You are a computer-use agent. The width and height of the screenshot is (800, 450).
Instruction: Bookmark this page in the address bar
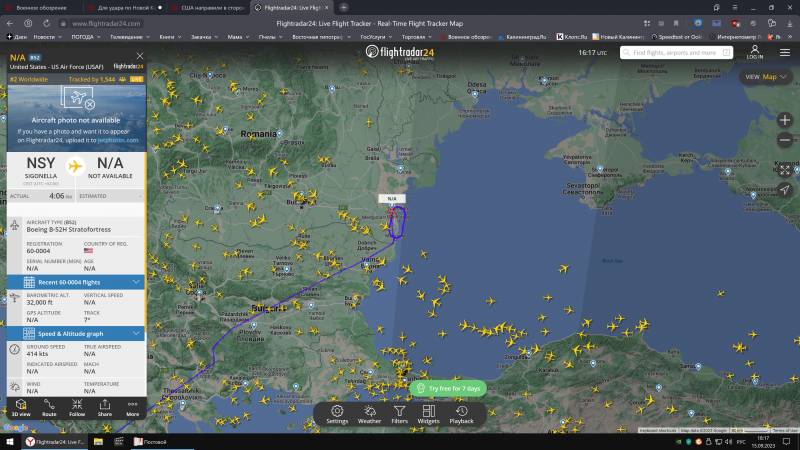pos(676,23)
